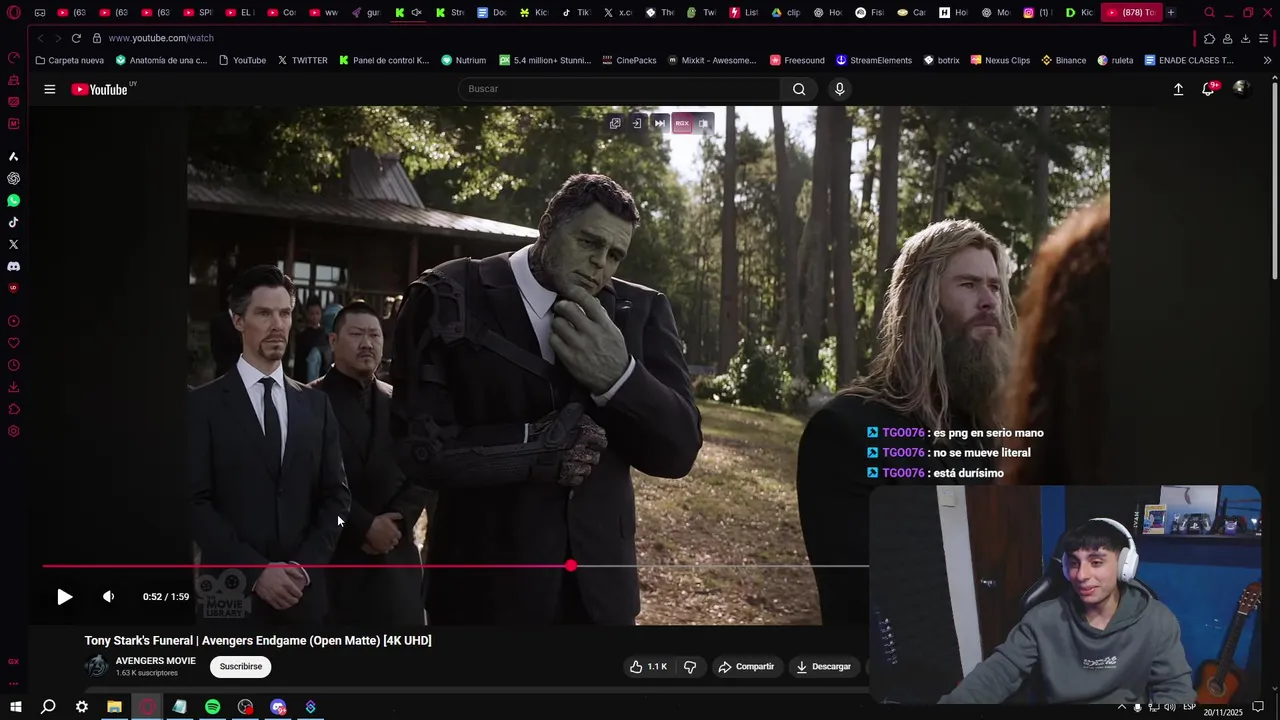This screenshot has width=1280, height=720.
Task: Like the video (1.1 K)
Action: click(648, 666)
